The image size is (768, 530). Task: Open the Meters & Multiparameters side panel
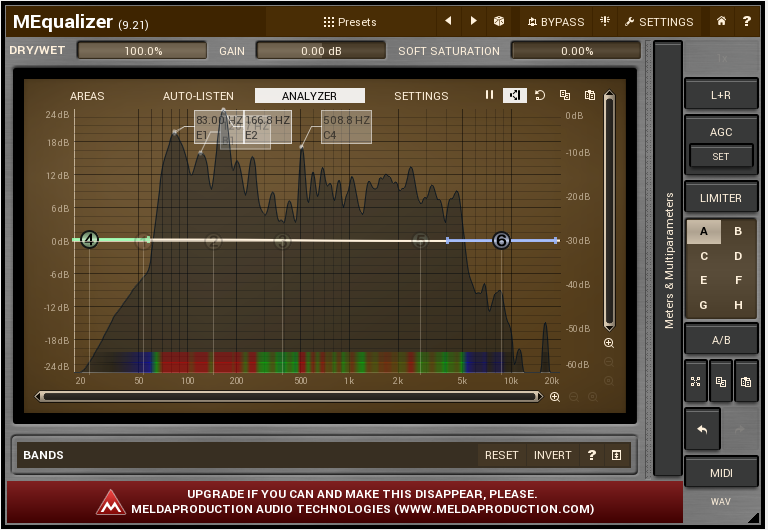(668, 260)
